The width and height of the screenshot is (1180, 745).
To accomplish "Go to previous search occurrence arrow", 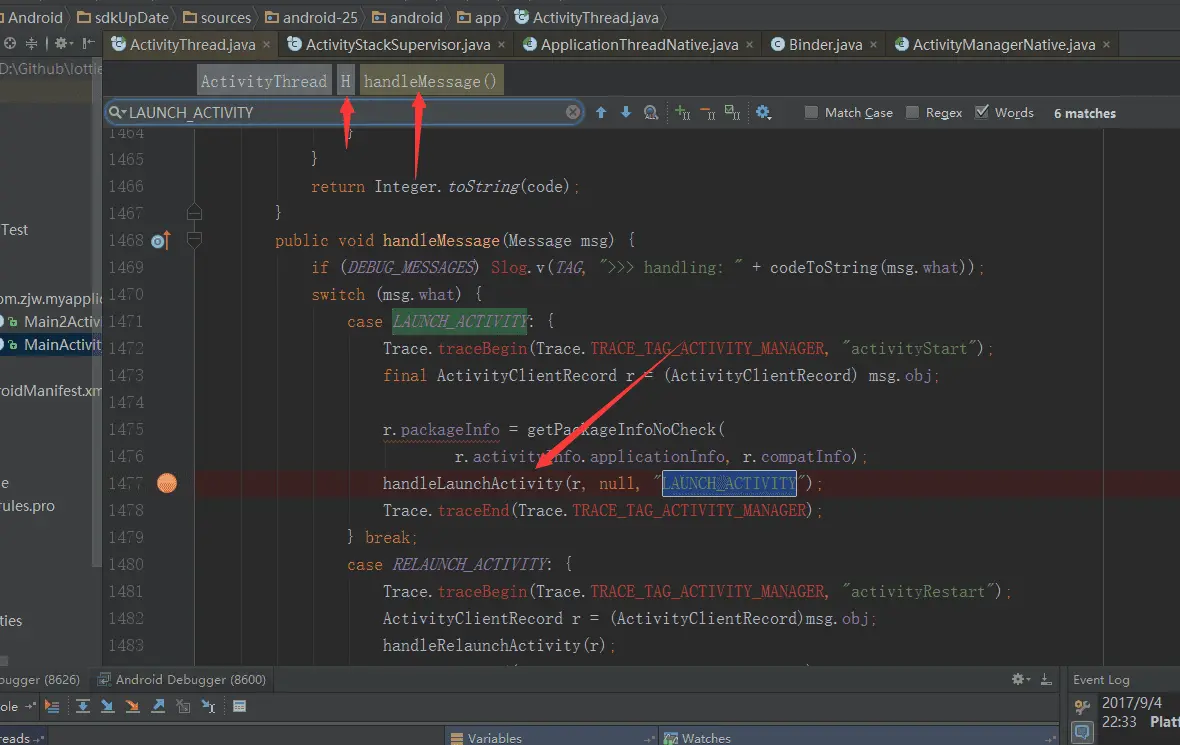I will (x=601, y=112).
